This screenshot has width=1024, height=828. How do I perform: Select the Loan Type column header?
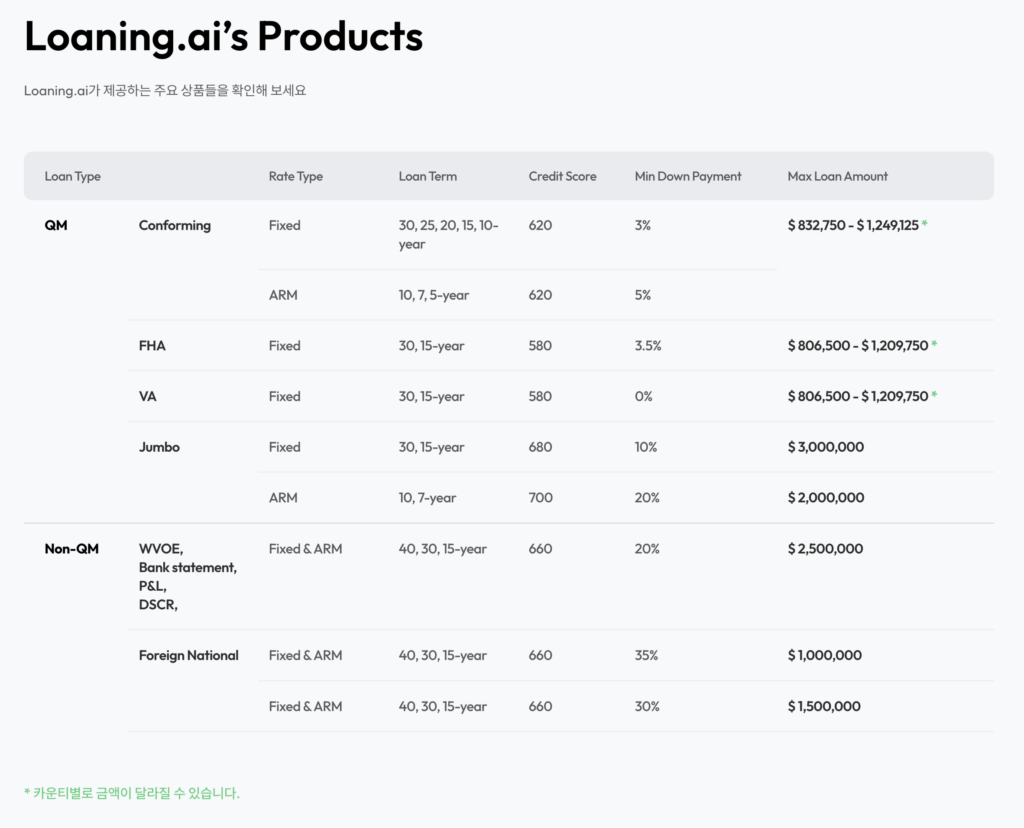coord(73,176)
